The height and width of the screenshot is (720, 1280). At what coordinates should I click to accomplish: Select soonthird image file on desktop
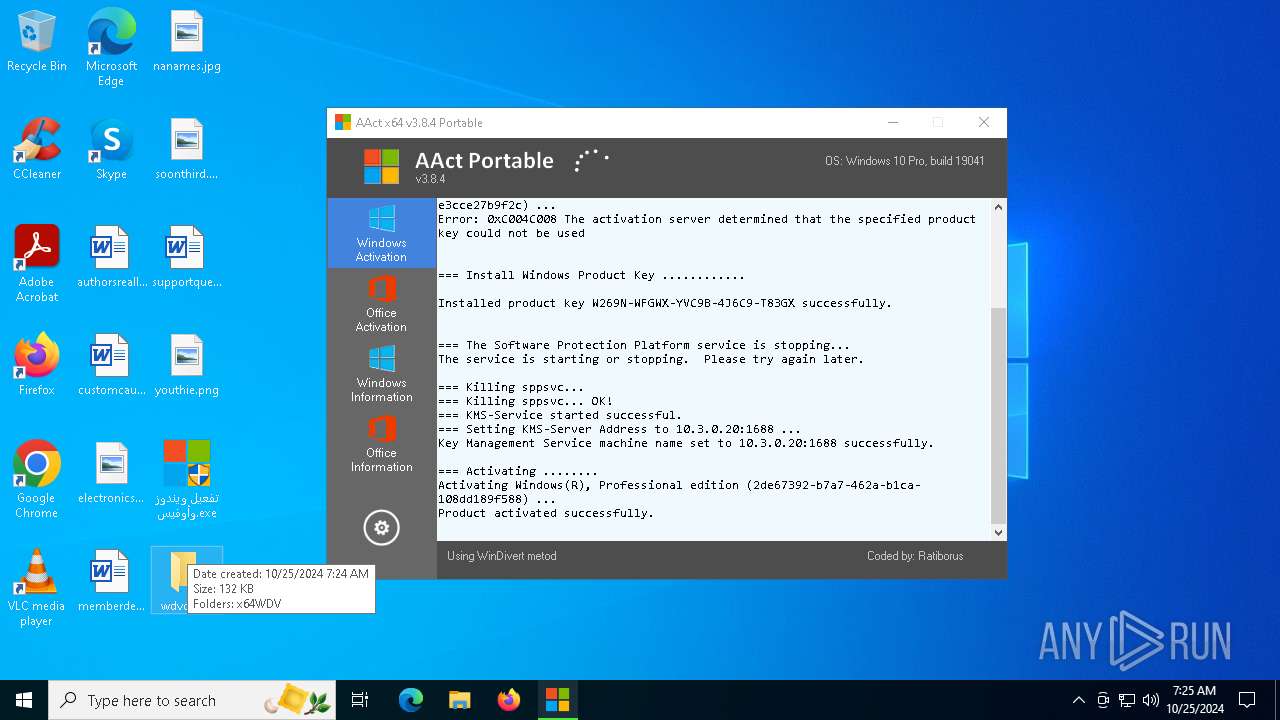187,150
